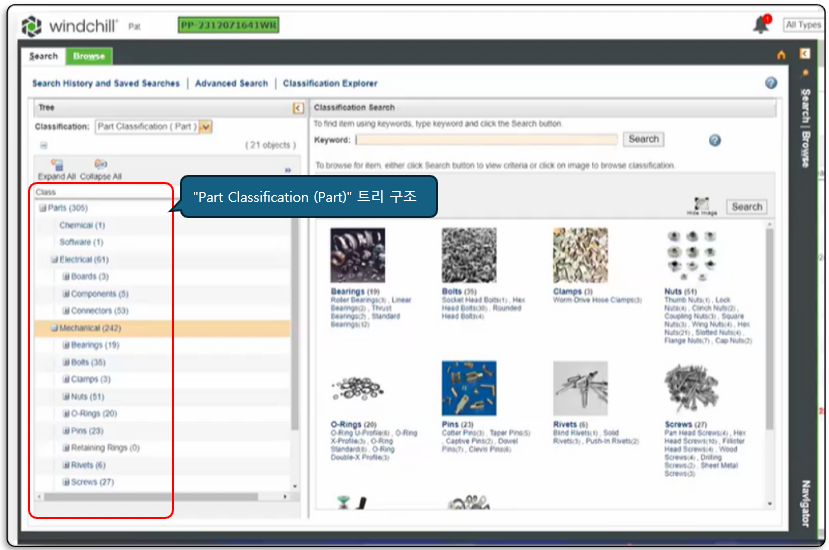Select Retaining Rings (0) in the tree
The image size is (829, 550).
[105, 448]
